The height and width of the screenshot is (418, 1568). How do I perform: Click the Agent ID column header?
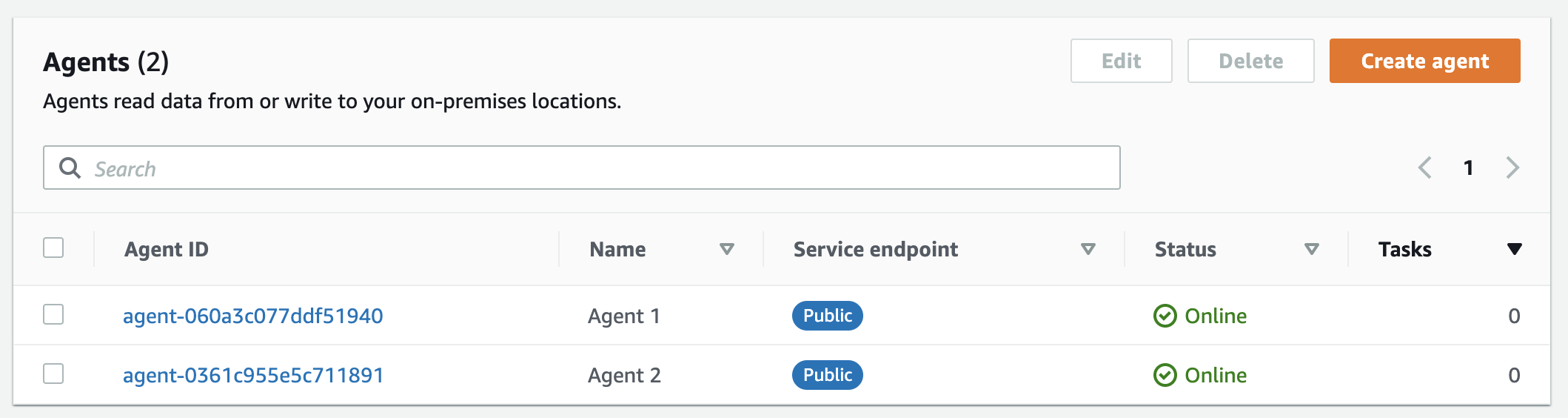167,249
